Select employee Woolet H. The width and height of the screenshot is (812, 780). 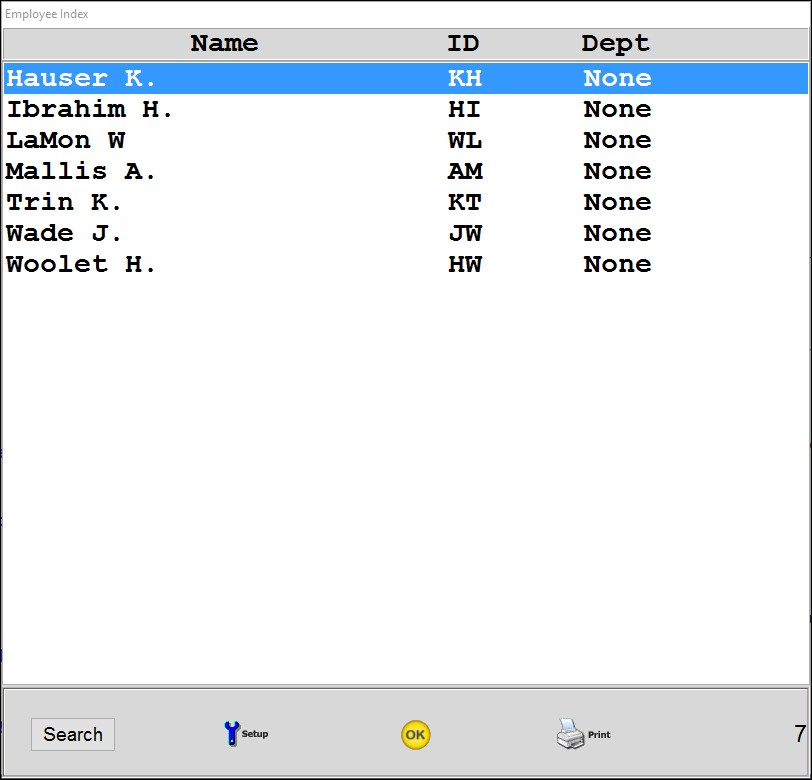[405, 265]
